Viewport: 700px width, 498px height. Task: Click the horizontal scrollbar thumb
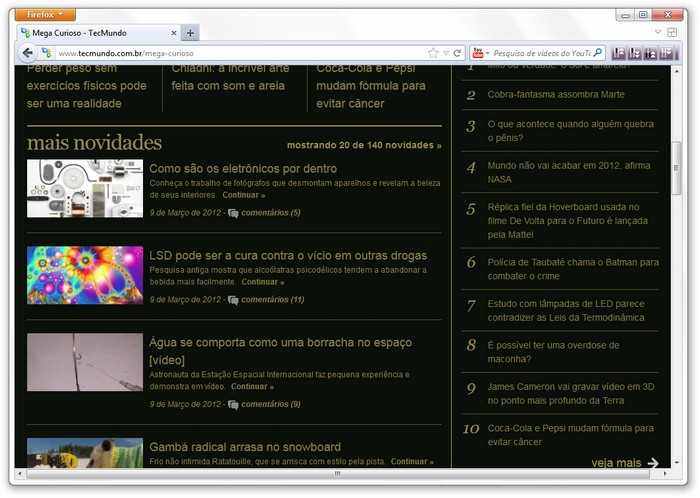point(338,473)
